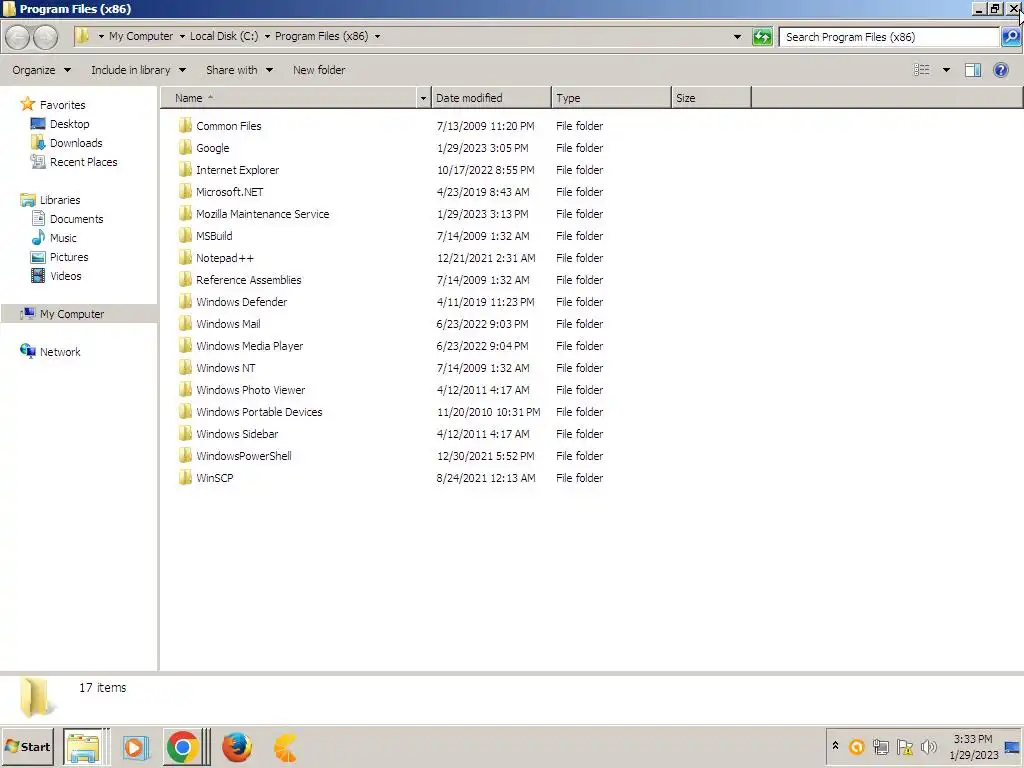The width and height of the screenshot is (1024, 768).
Task: Open Recent Places in sidebar
Action: click(84, 162)
